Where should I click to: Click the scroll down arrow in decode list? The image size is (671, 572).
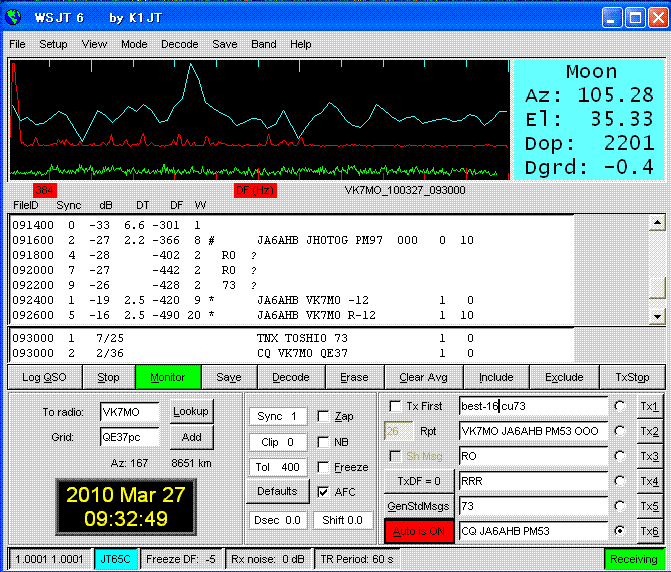(657, 315)
